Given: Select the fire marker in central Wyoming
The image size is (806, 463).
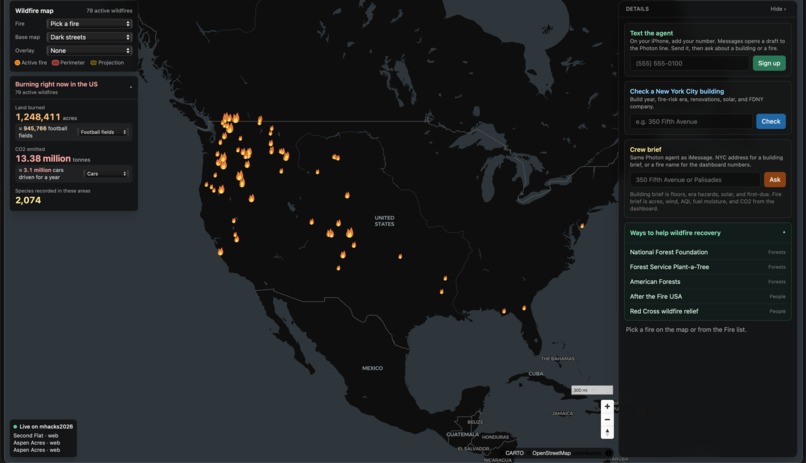Looking at the screenshot, I should (347, 195).
